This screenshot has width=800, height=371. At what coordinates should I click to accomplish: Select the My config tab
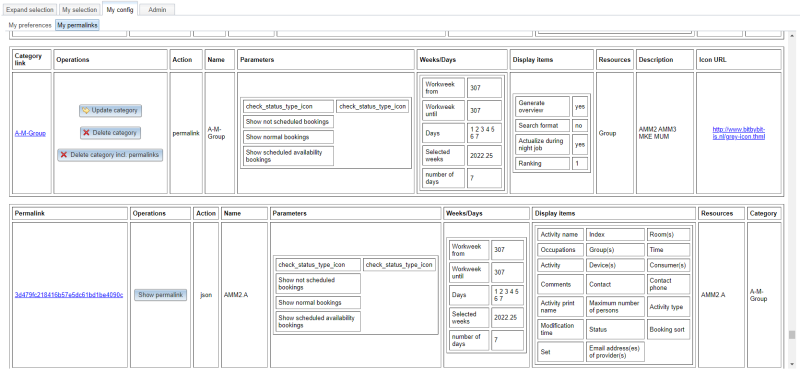point(119,9)
